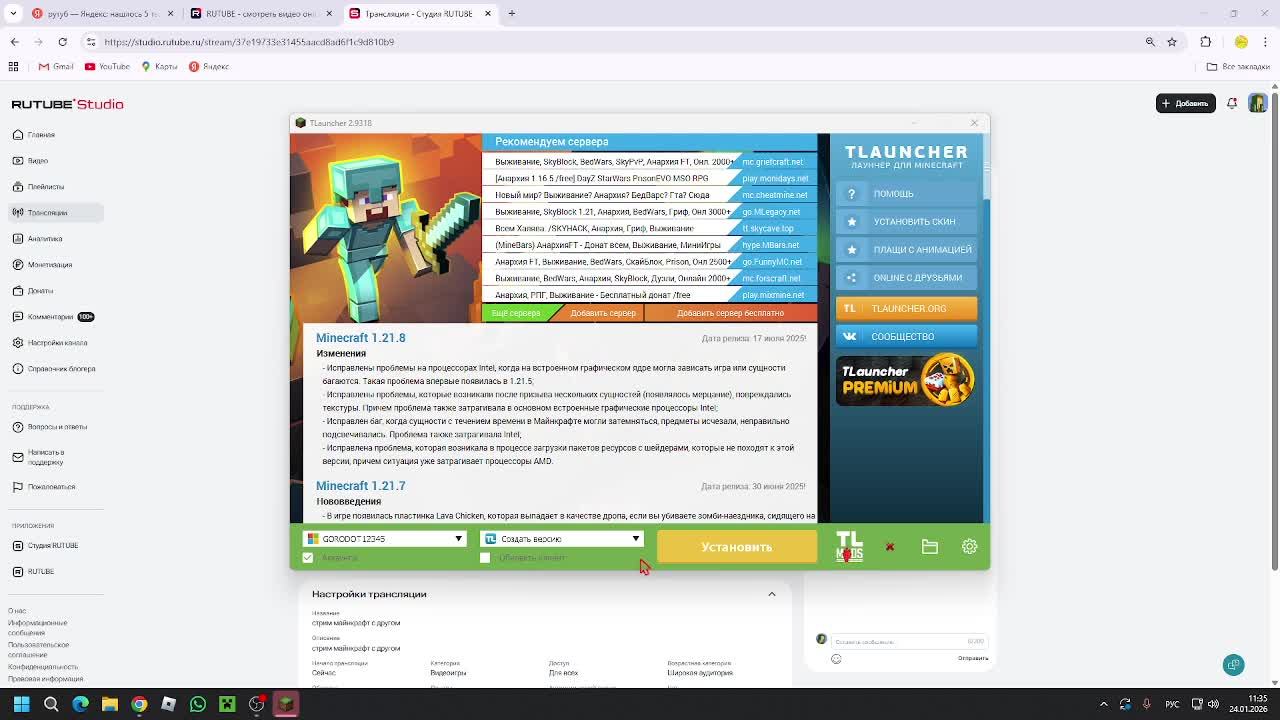Open the Видео section icon in sidebar
Viewport: 1280px width, 720px height.
17,161
